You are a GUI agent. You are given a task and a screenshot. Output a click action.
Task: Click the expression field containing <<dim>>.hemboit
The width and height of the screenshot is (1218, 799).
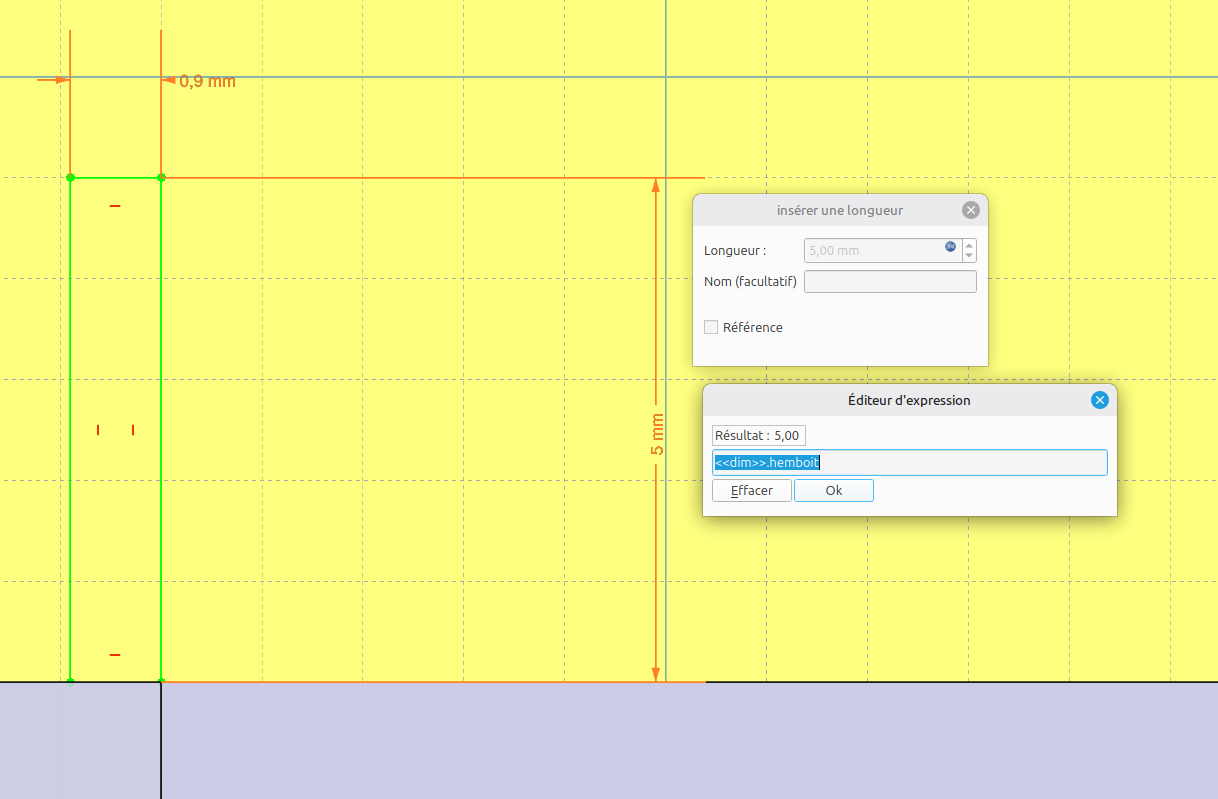click(x=909, y=462)
